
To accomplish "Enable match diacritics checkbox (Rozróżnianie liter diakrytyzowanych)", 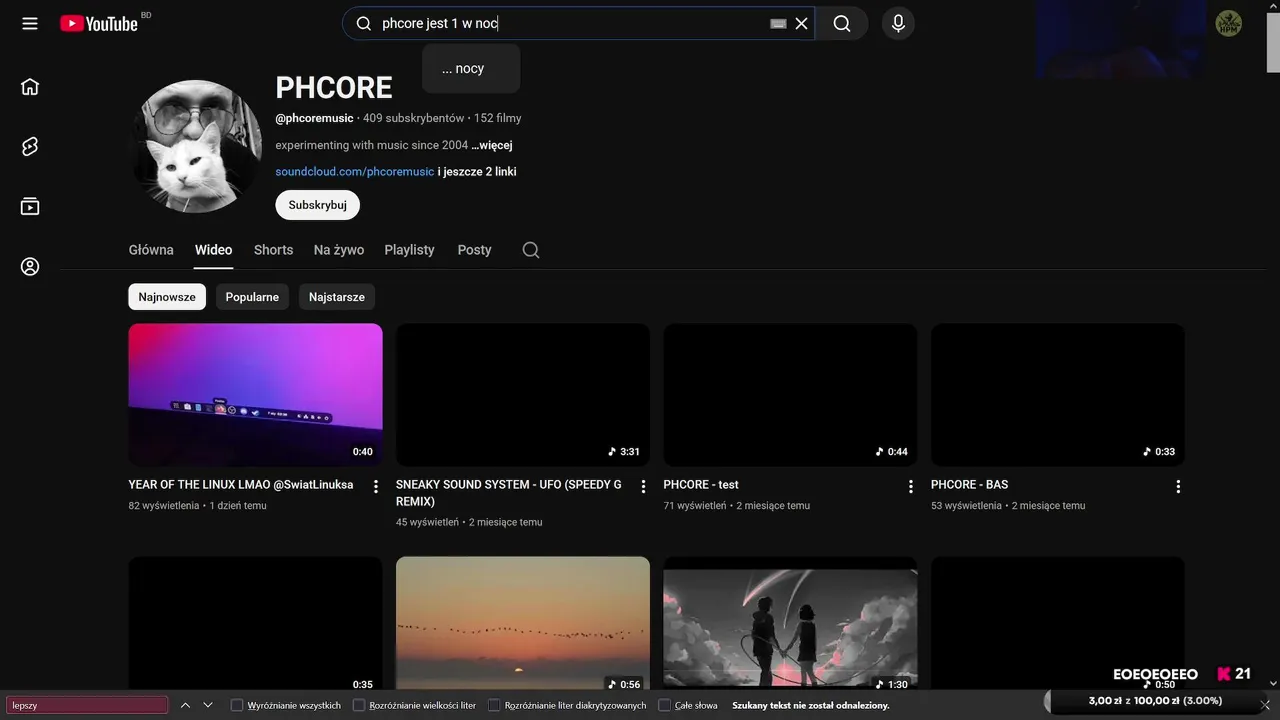I will click(x=494, y=705).
